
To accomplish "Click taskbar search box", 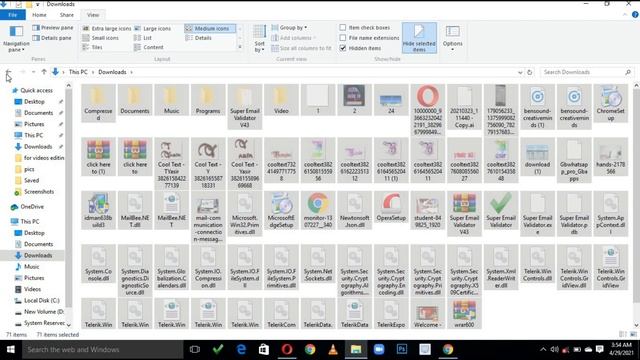I will tap(102, 349).
